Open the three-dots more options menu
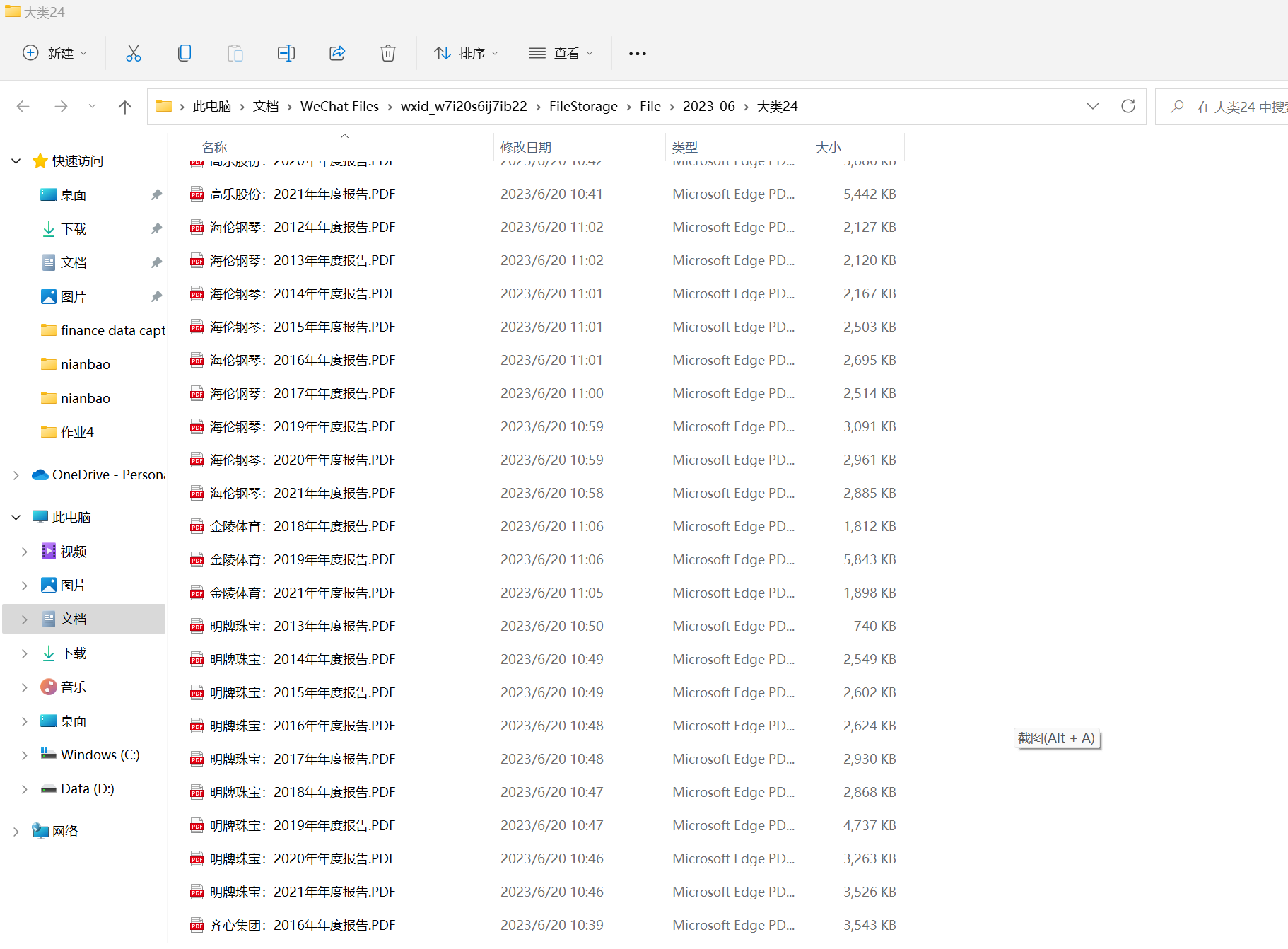The width and height of the screenshot is (1288, 949). point(638,53)
